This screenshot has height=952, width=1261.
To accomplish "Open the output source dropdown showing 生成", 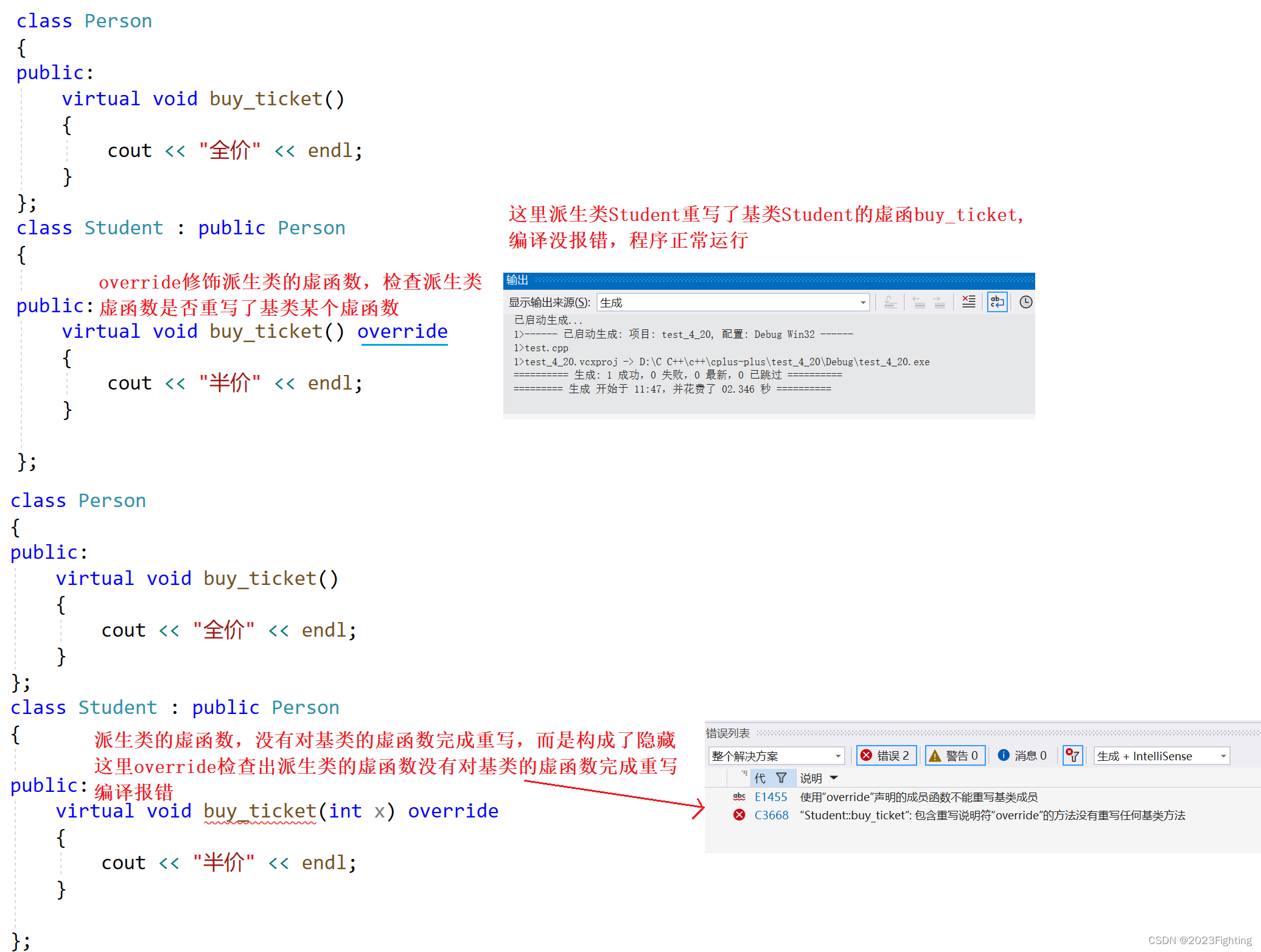I will (733, 303).
